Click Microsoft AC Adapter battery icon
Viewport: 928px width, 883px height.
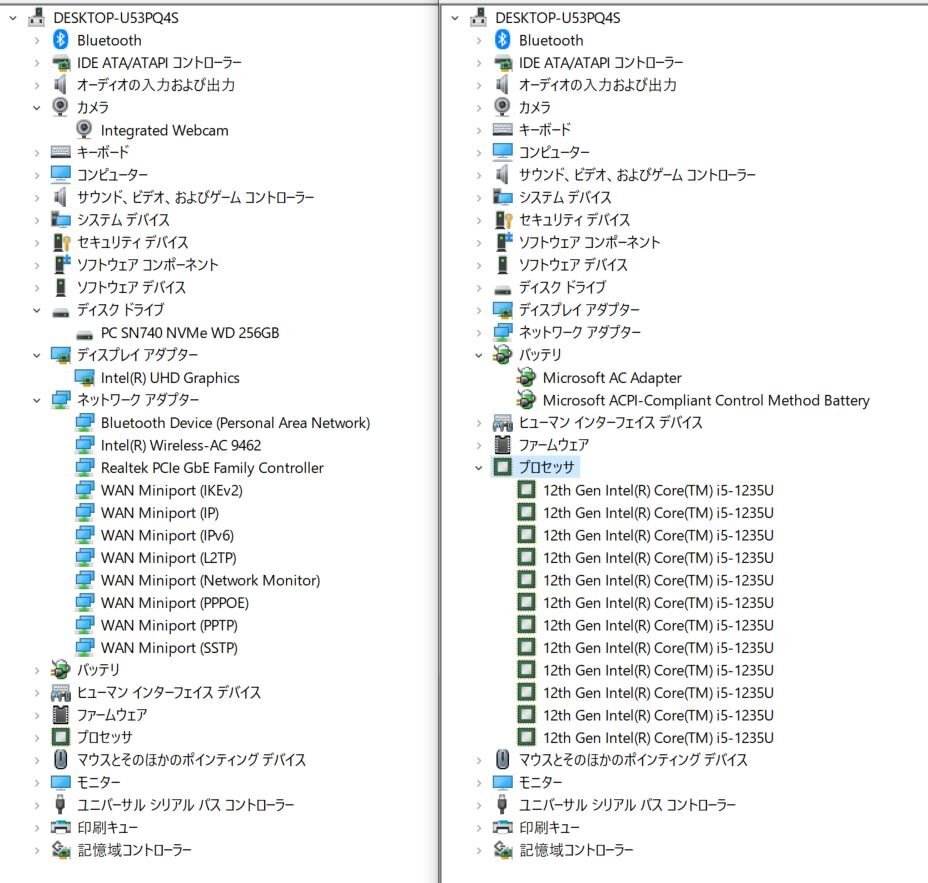pos(526,377)
